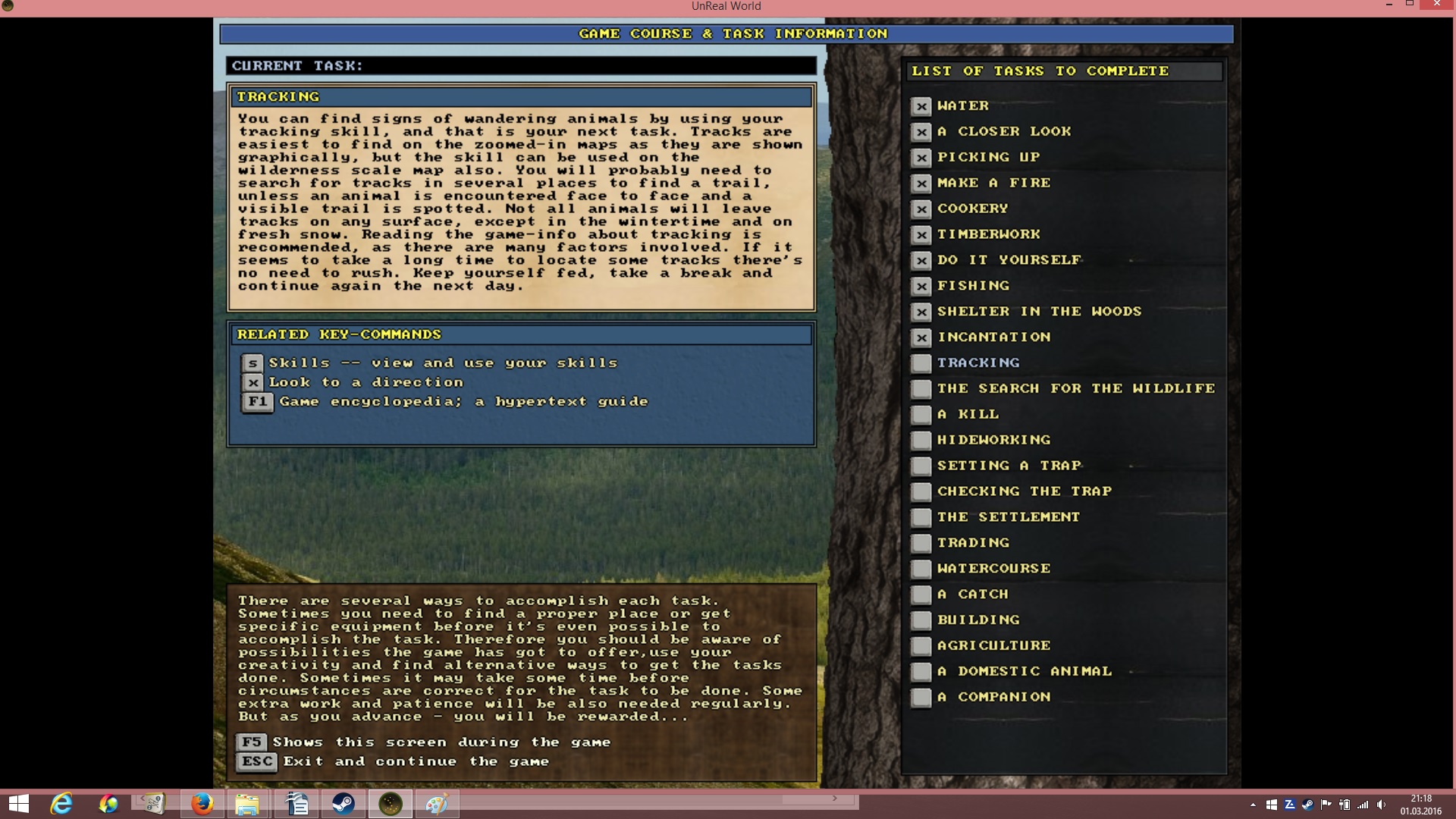Open Steam from the taskbar

click(343, 804)
